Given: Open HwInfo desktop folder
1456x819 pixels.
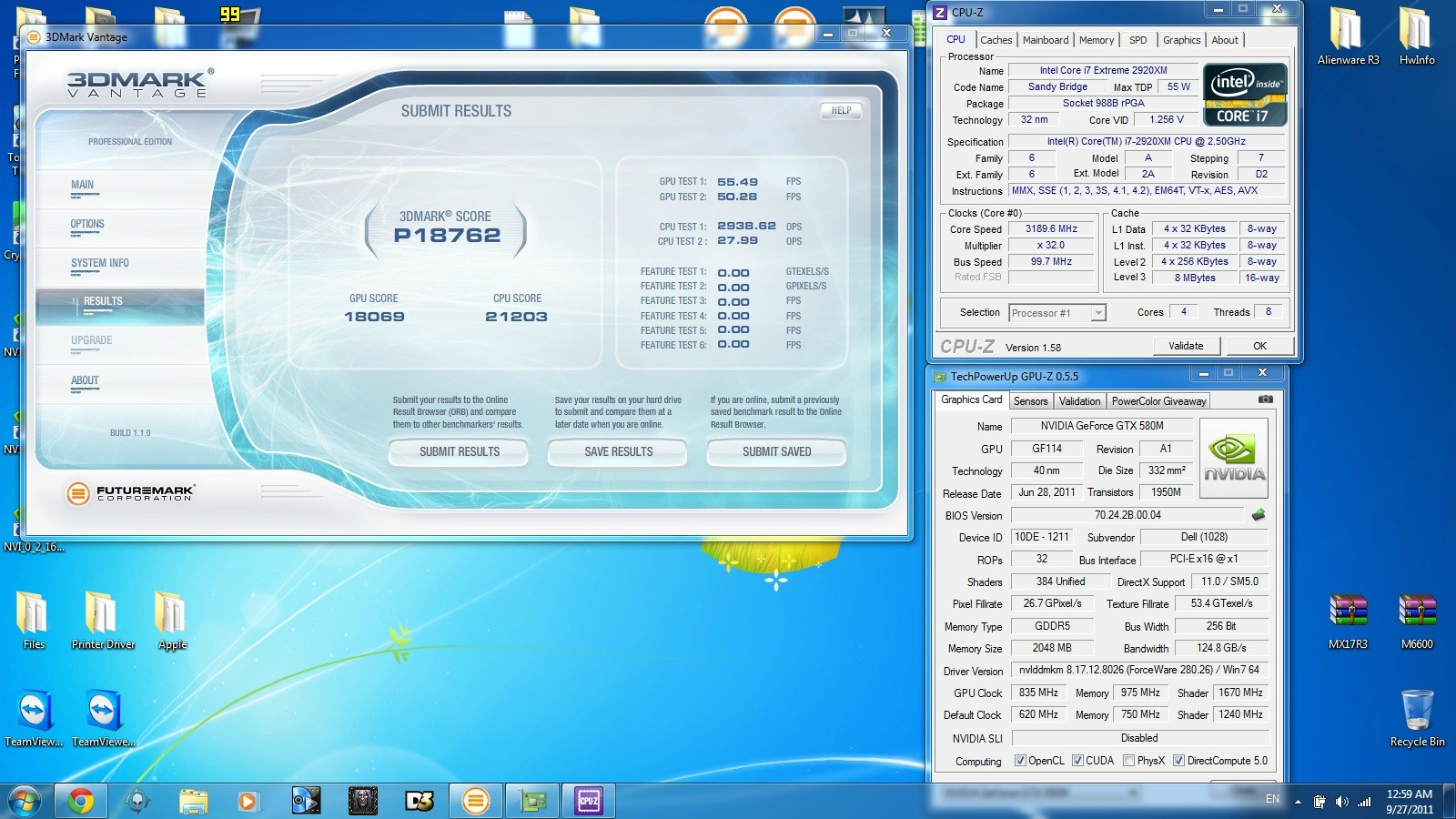Looking at the screenshot, I should point(1417,36).
